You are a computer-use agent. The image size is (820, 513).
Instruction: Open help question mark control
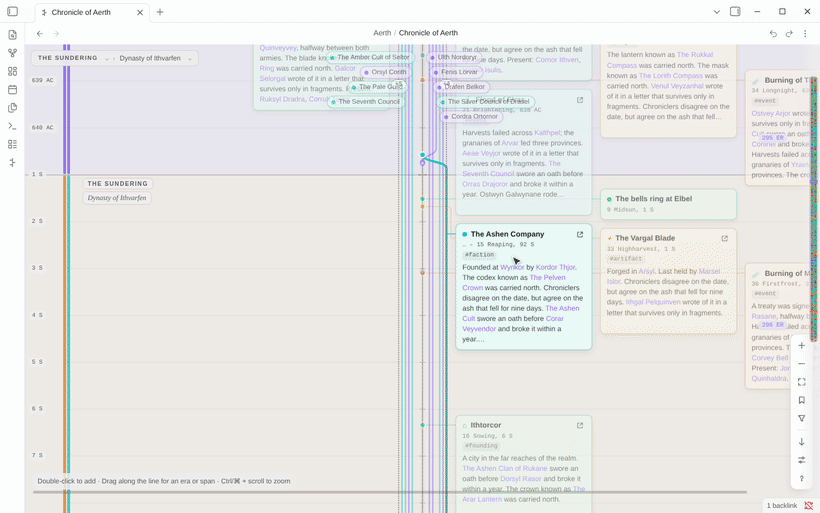point(802,478)
